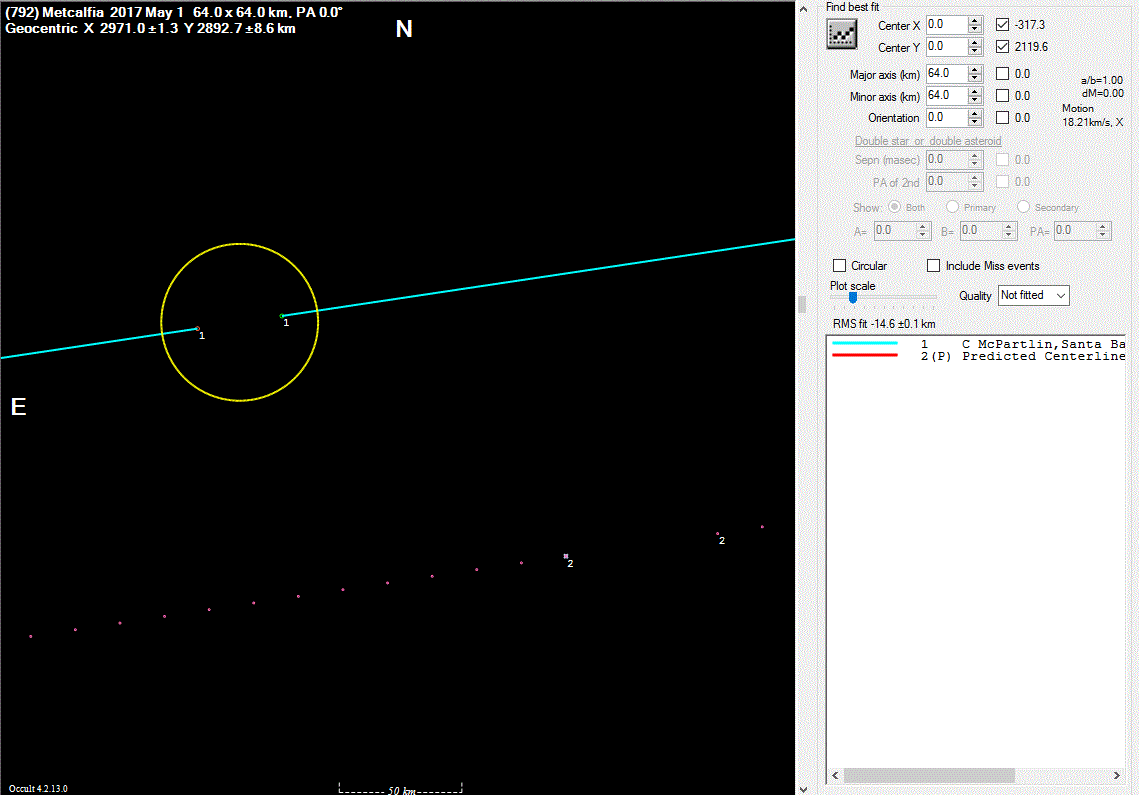Increase Center X with up spinner
The width and height of the screenshot is (1139, 795).
pos(975,20)
